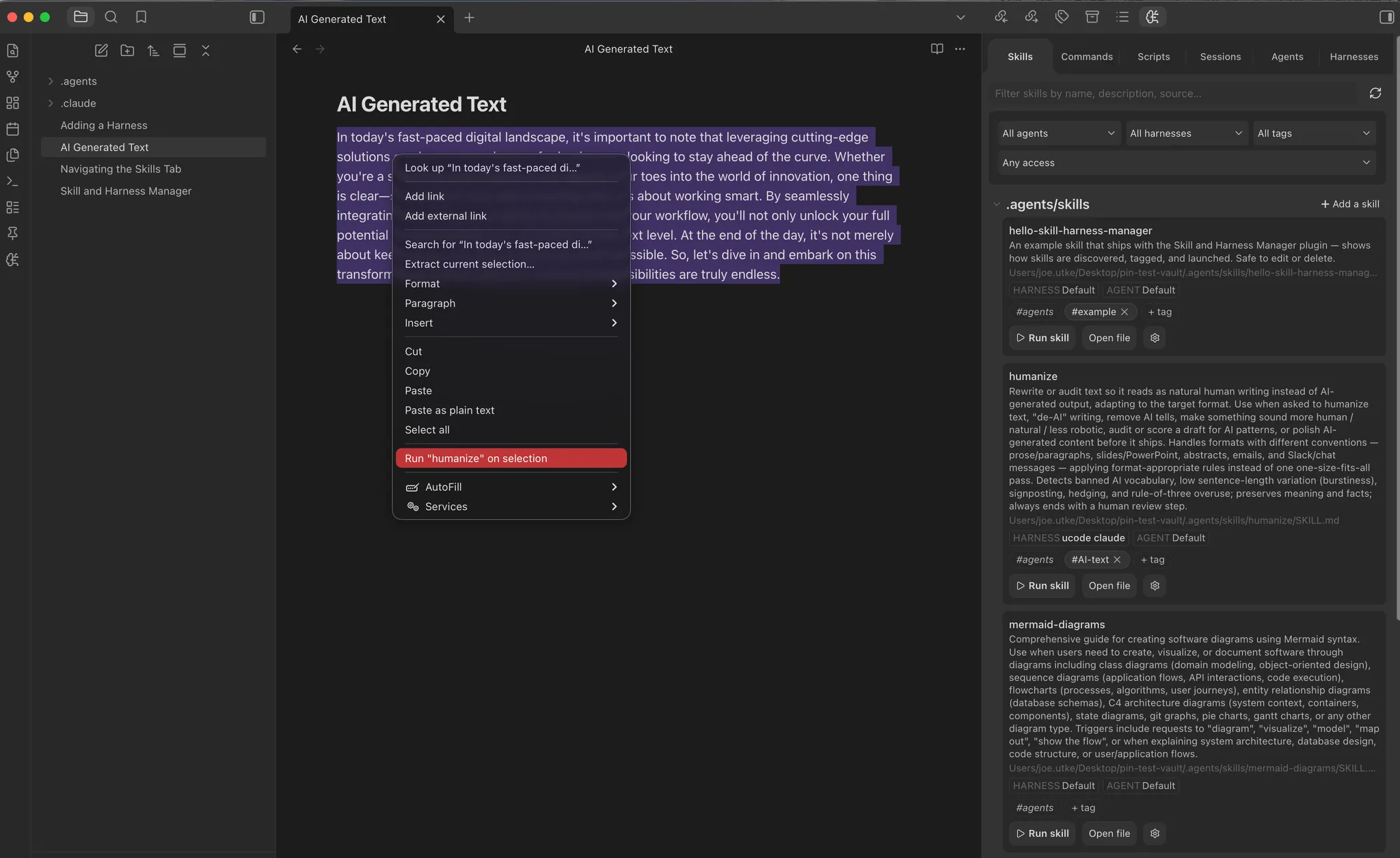Open backlinks icon in right header
The width and height of the screenshot is (1400, 858).
[1001, 17]
